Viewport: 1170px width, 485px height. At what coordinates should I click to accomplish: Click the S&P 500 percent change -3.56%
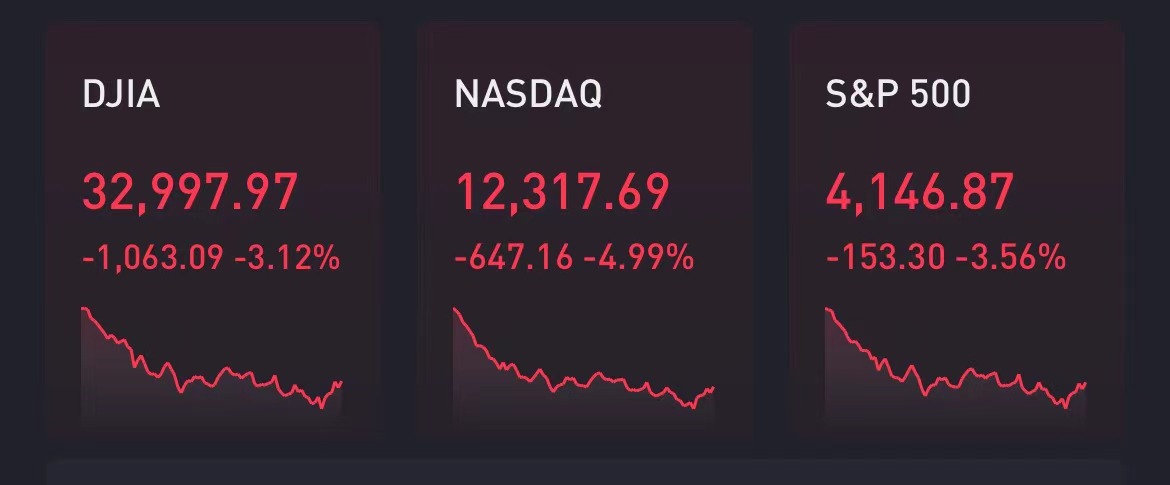coord(1010,258)
